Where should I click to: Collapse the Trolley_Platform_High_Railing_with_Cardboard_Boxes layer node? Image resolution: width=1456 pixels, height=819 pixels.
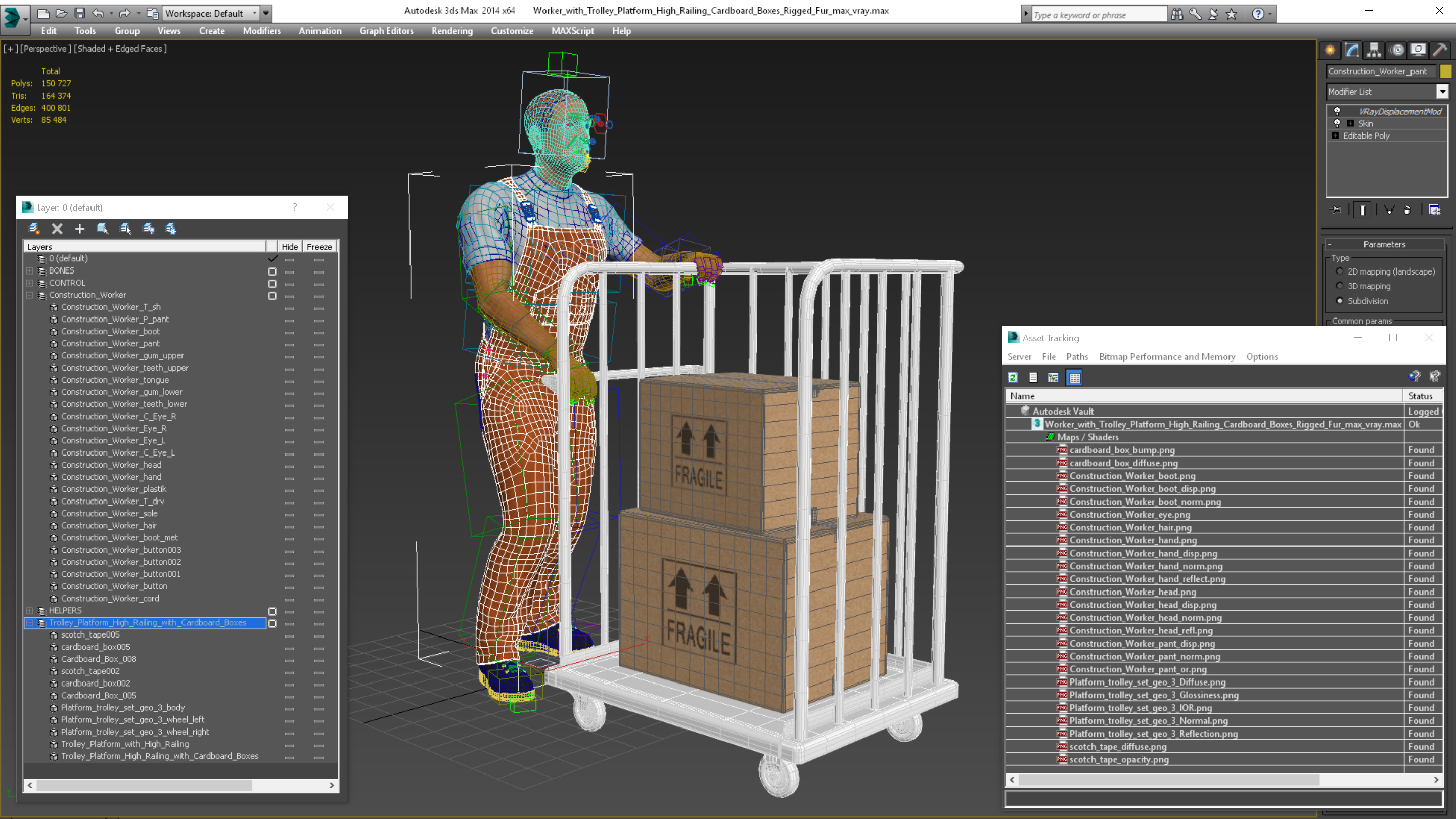[x=29, y=622]
